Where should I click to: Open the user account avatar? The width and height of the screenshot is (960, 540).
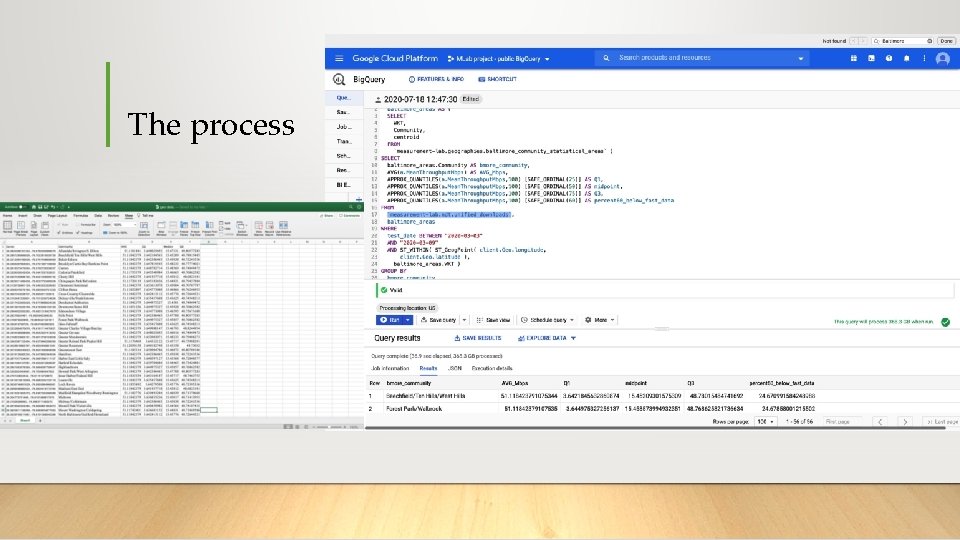(x=943, y=59)
